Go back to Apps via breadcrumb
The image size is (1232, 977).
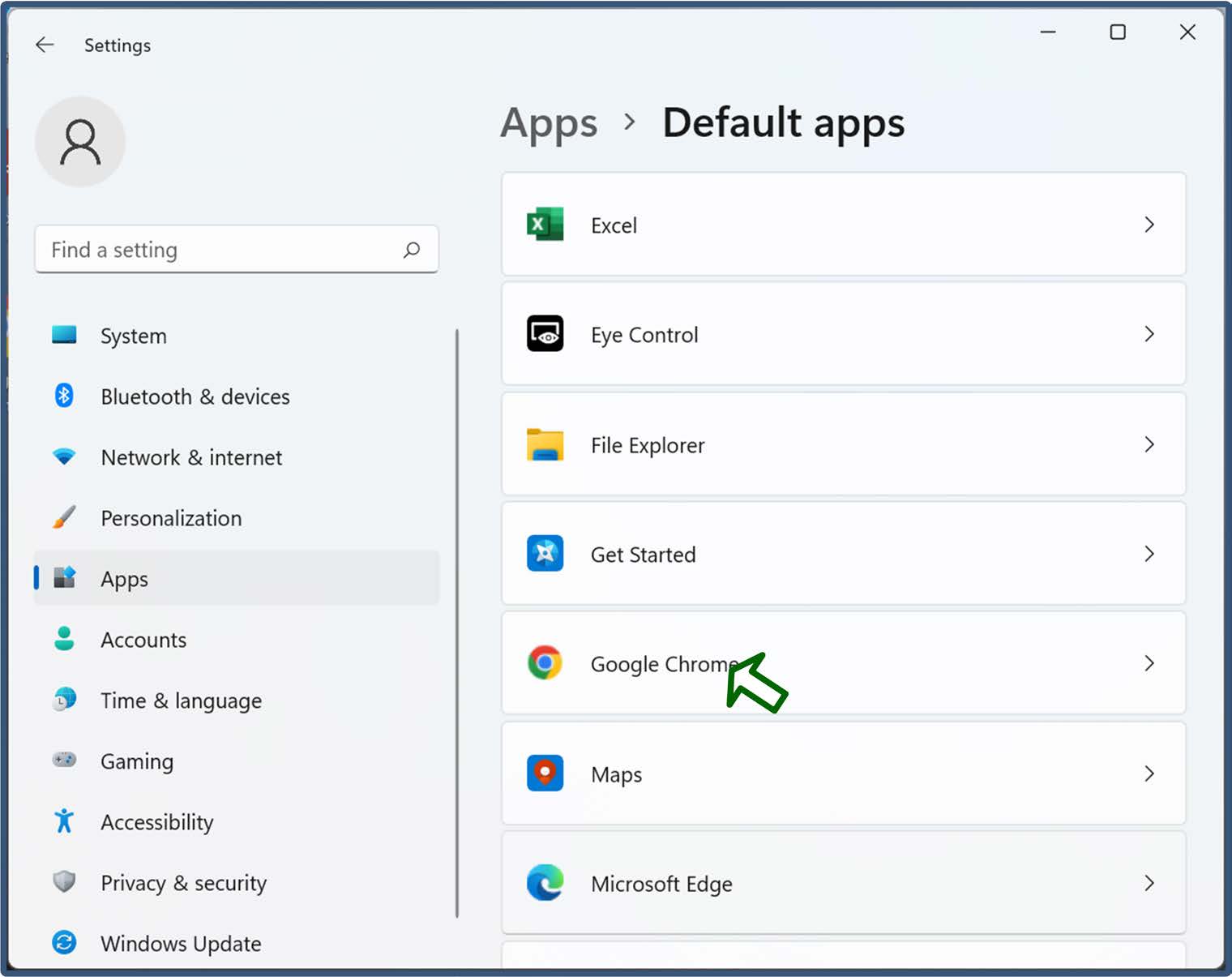[549, 123]
